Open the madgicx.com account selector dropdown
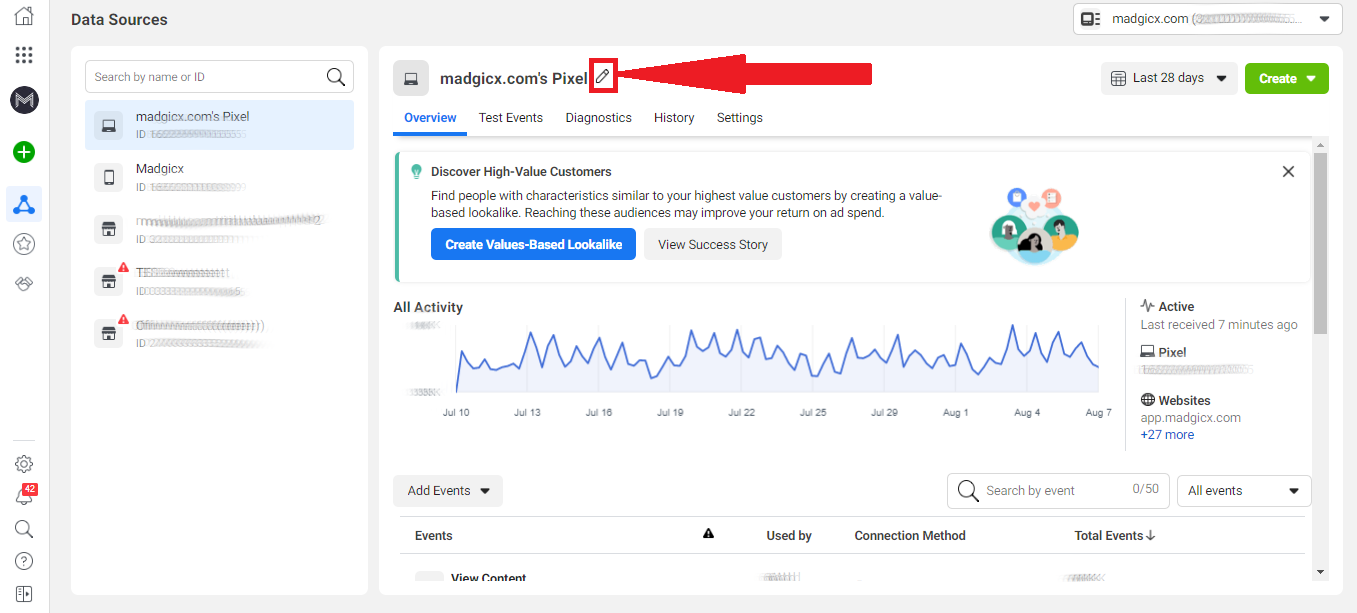 1208,19
